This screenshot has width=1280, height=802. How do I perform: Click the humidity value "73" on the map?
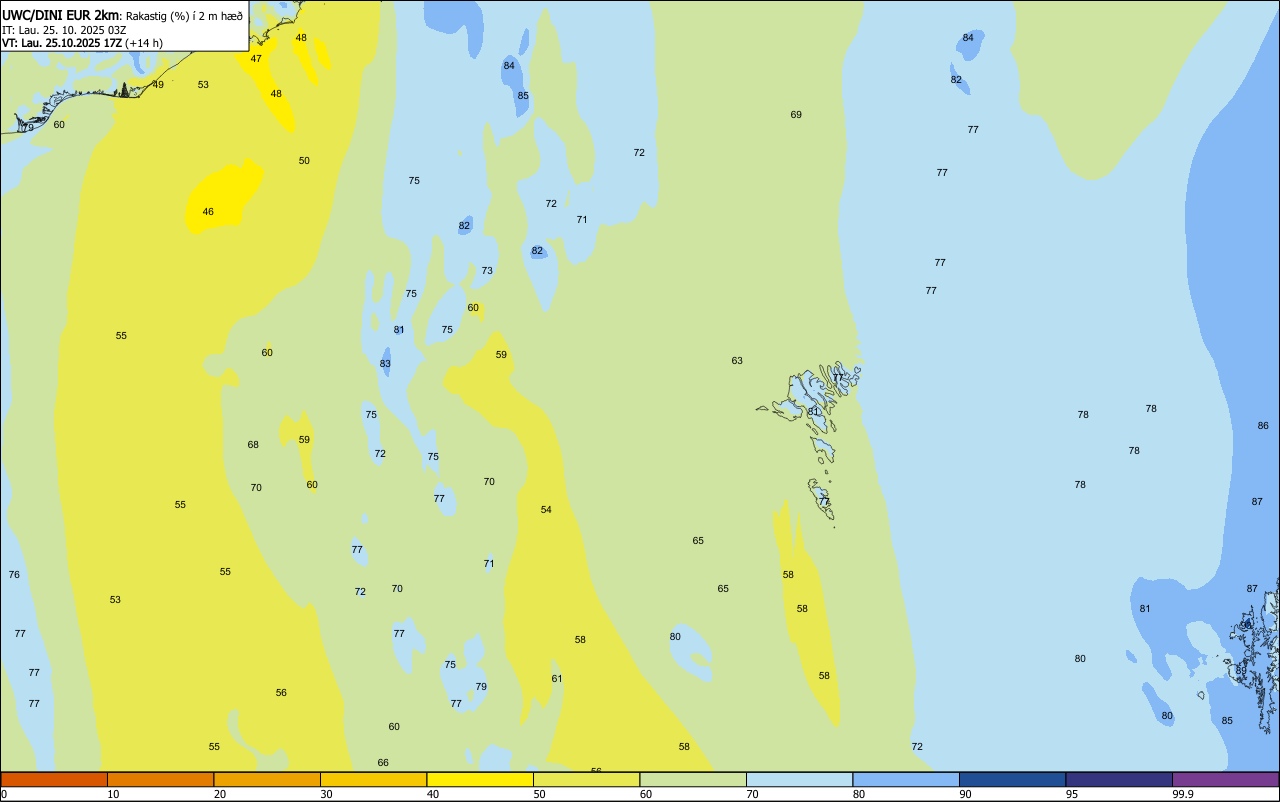[x=487, y=271]
